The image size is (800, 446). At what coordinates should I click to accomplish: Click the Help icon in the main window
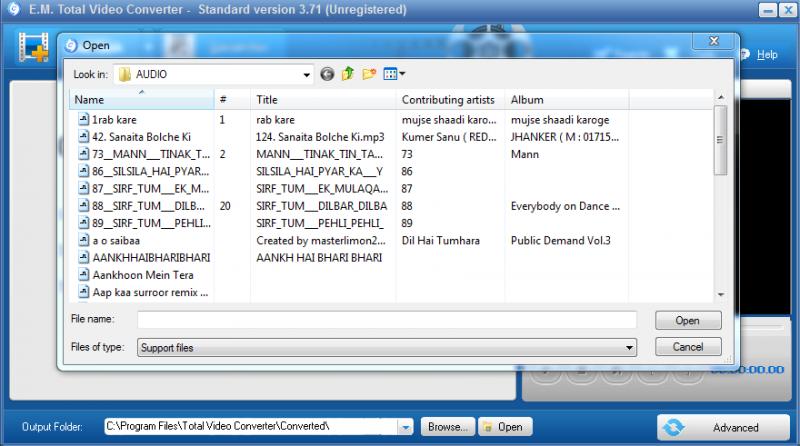click(760, 55)
